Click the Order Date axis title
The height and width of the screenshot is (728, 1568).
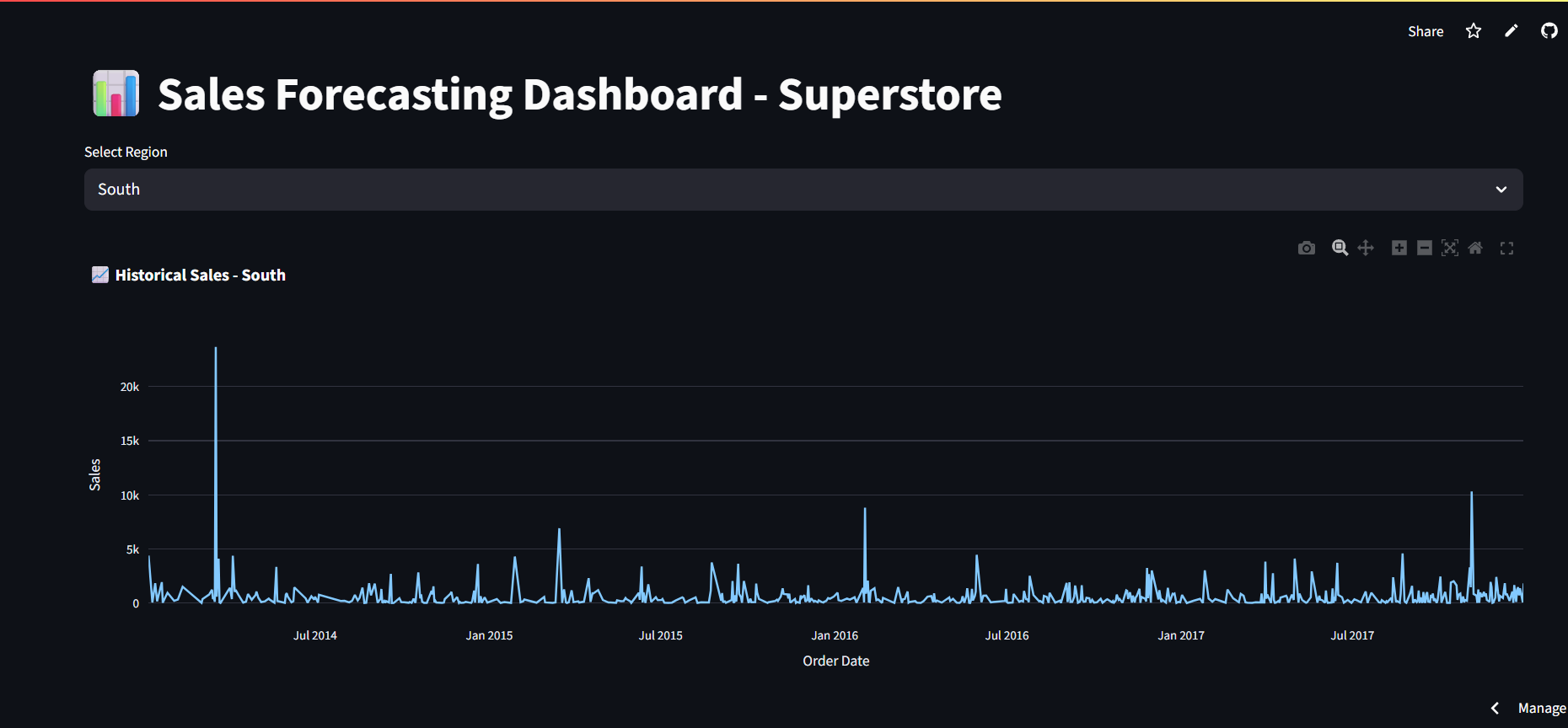[x=835, y=661]
